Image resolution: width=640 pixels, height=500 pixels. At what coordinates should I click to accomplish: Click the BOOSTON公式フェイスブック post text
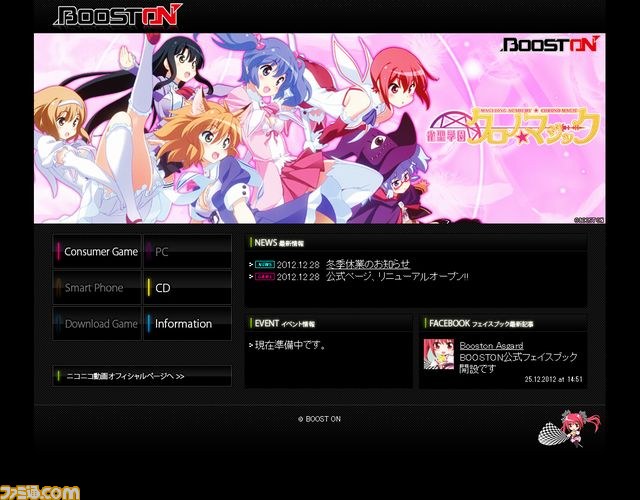point(518,363)
